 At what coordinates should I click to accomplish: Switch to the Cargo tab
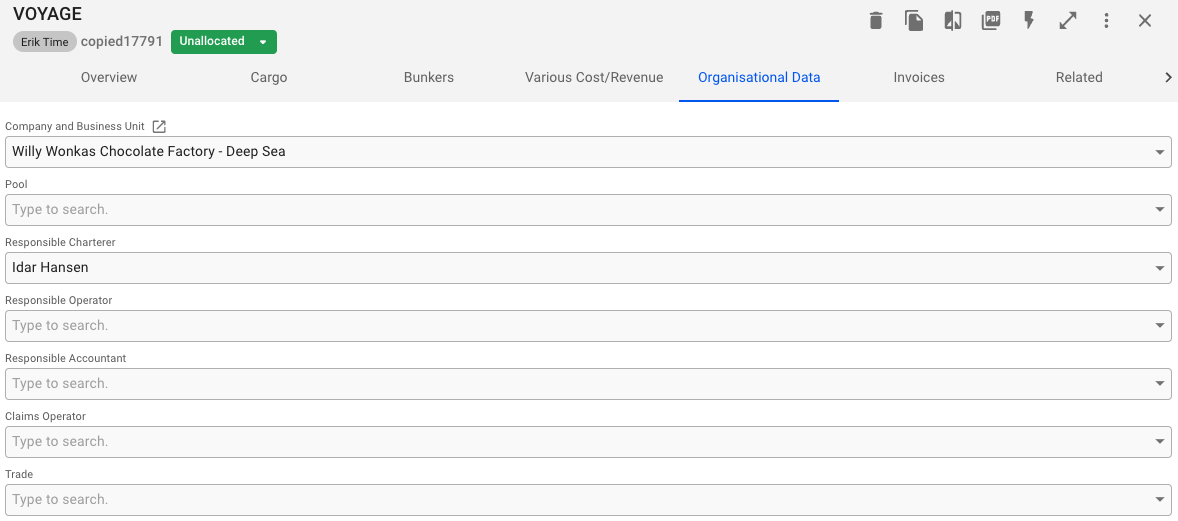(269, 77)
